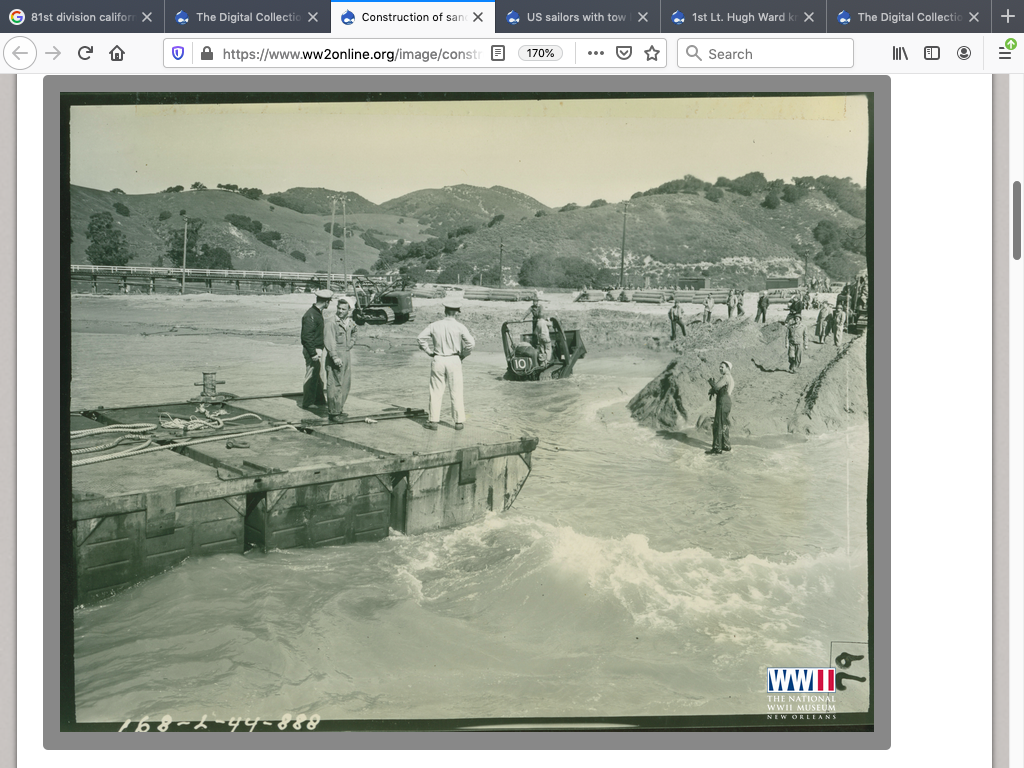Click the browser Back arrow button

tap(20, 53)
